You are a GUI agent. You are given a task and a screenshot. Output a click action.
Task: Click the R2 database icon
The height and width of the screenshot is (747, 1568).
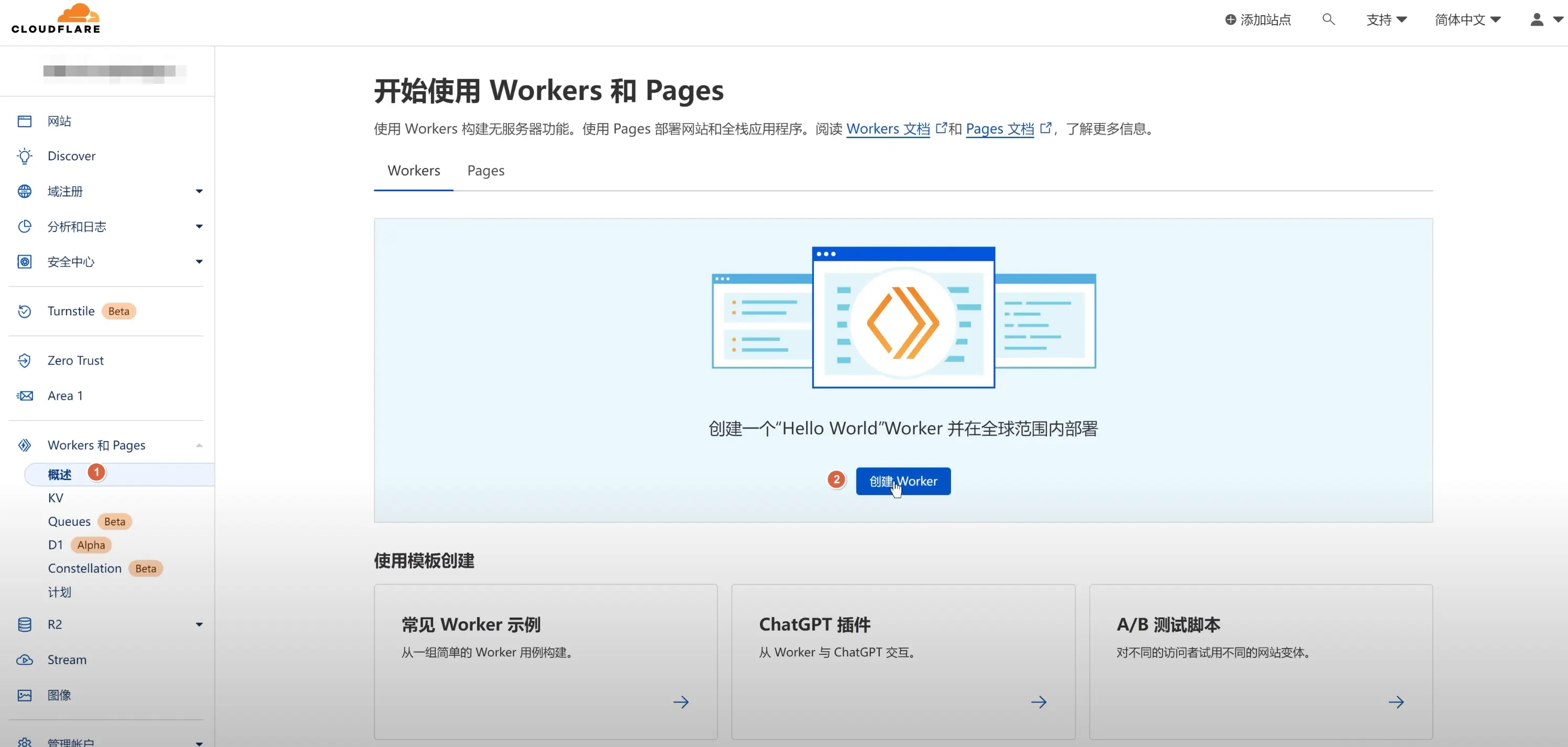[24, 624]
